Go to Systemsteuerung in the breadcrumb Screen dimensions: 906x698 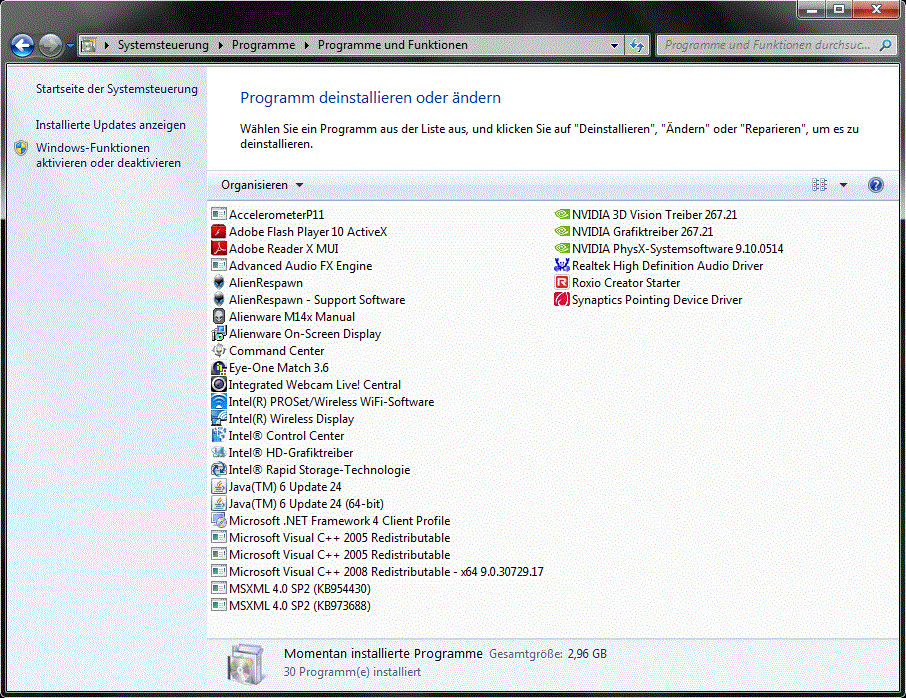(163, 45)
